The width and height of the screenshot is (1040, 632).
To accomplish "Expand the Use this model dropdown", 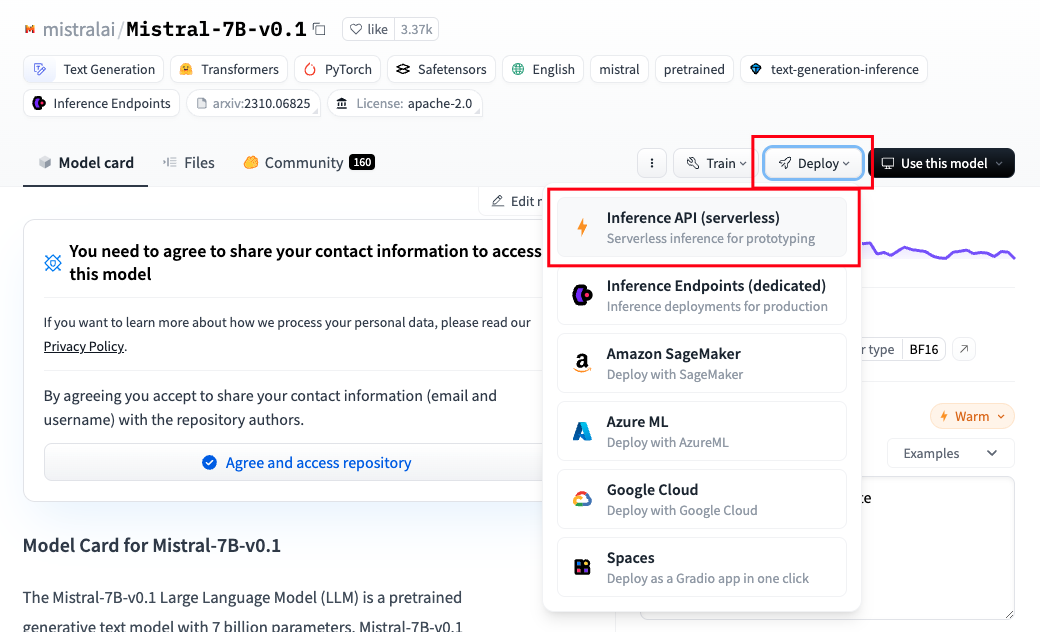I will point(942,163).
